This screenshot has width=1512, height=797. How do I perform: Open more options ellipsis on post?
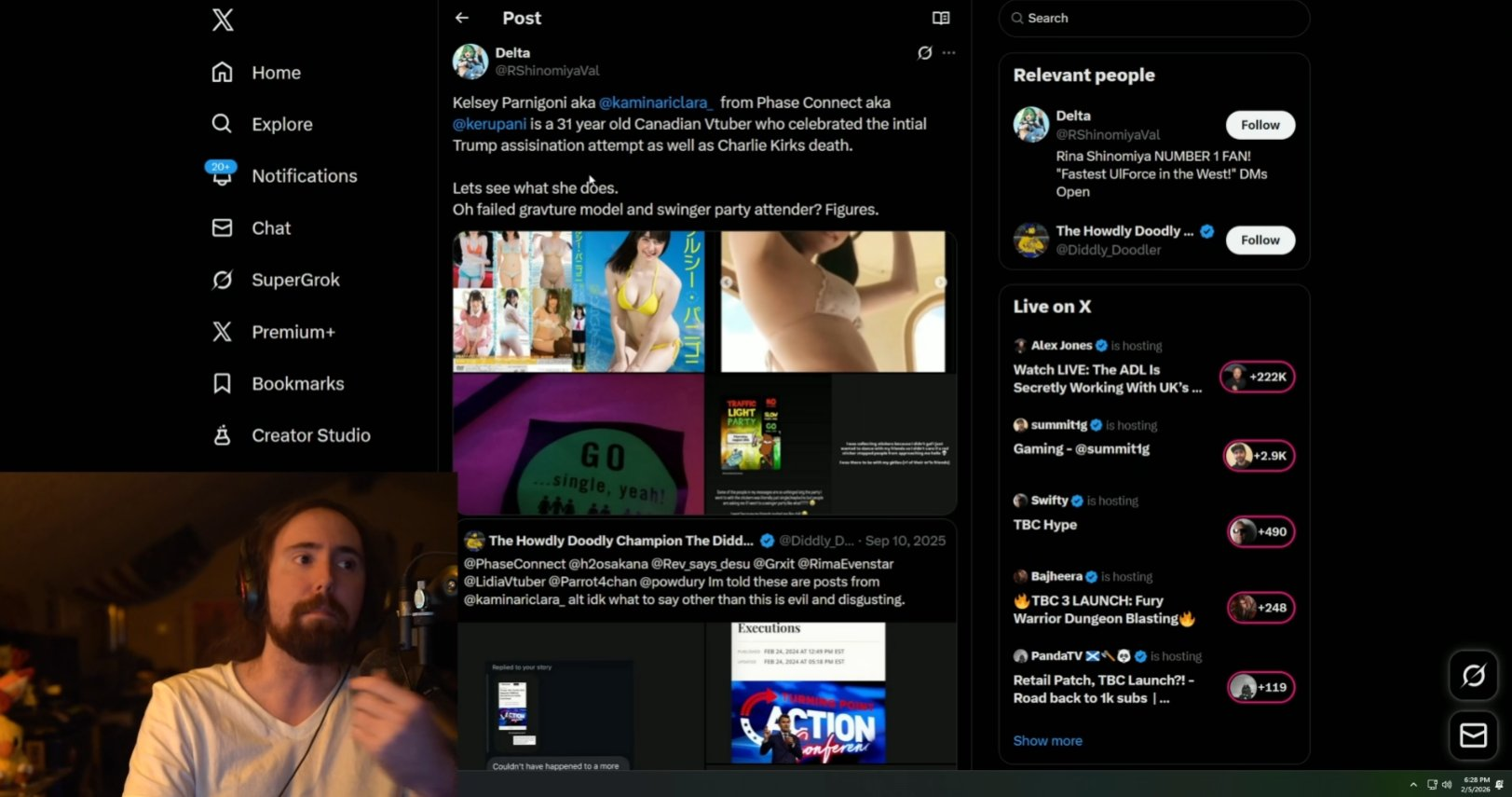948,53
